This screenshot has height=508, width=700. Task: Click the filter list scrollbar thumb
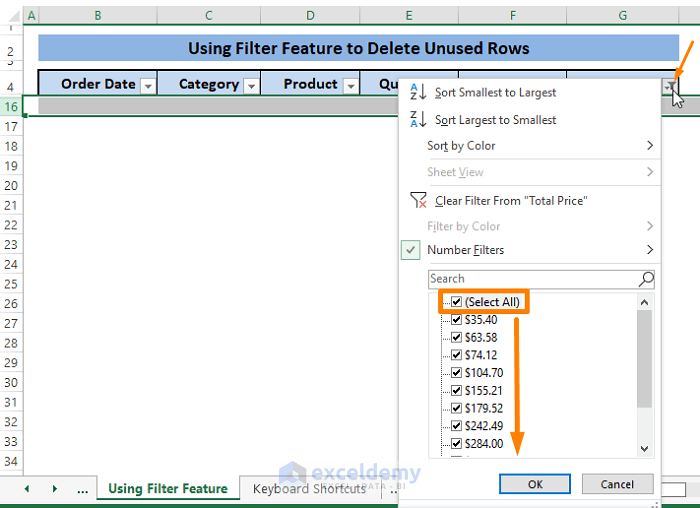coord(644,358)
